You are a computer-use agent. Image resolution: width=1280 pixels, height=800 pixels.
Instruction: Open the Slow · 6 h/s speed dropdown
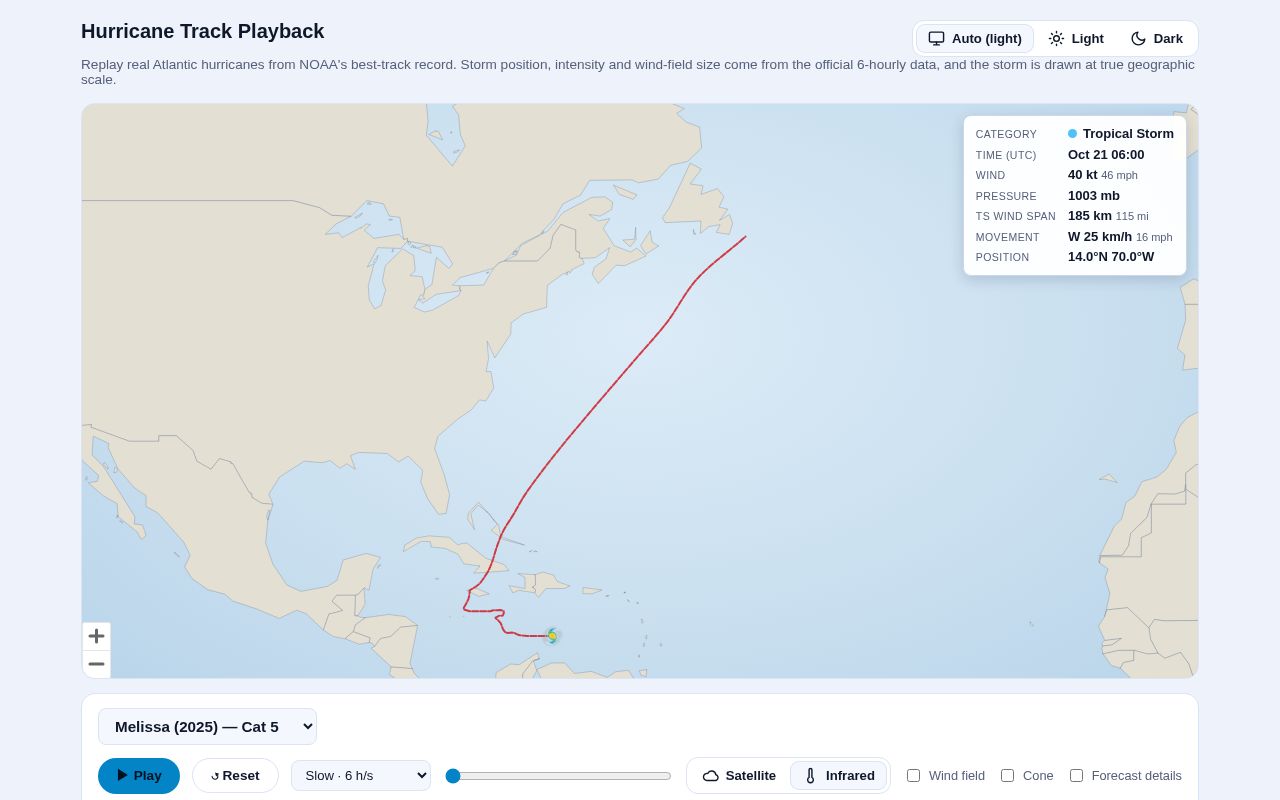(361, 776)
